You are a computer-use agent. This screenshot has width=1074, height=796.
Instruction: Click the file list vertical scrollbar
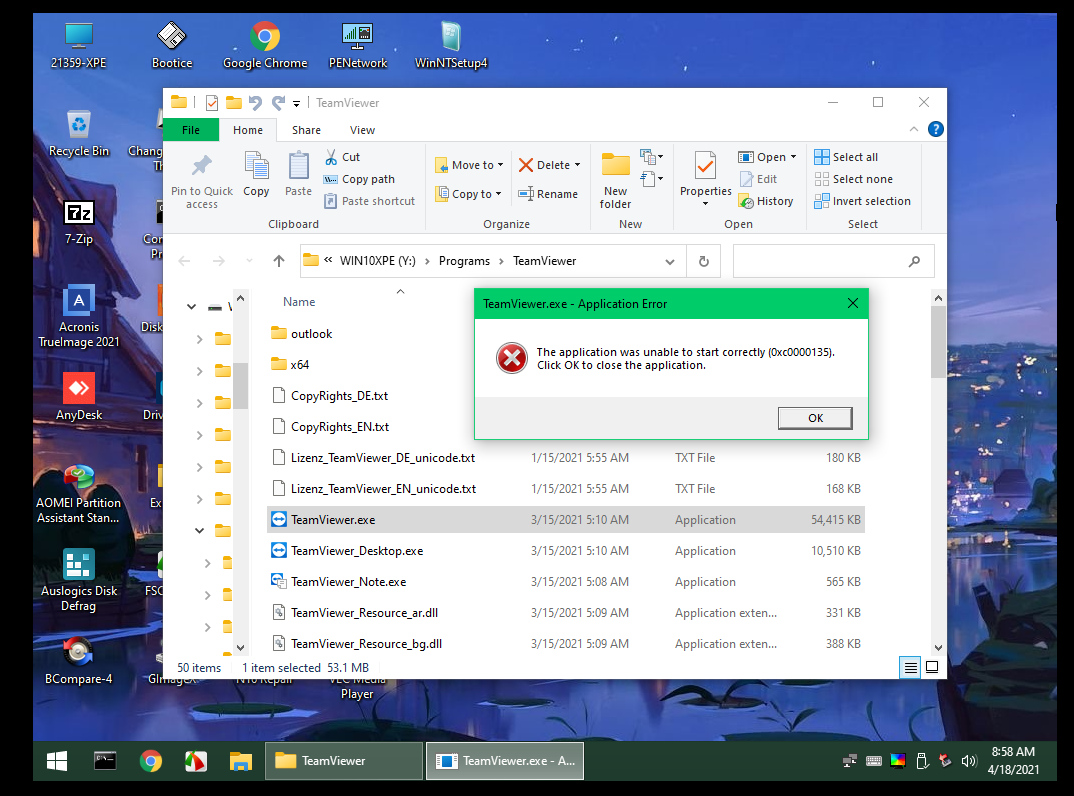[938, 341]
